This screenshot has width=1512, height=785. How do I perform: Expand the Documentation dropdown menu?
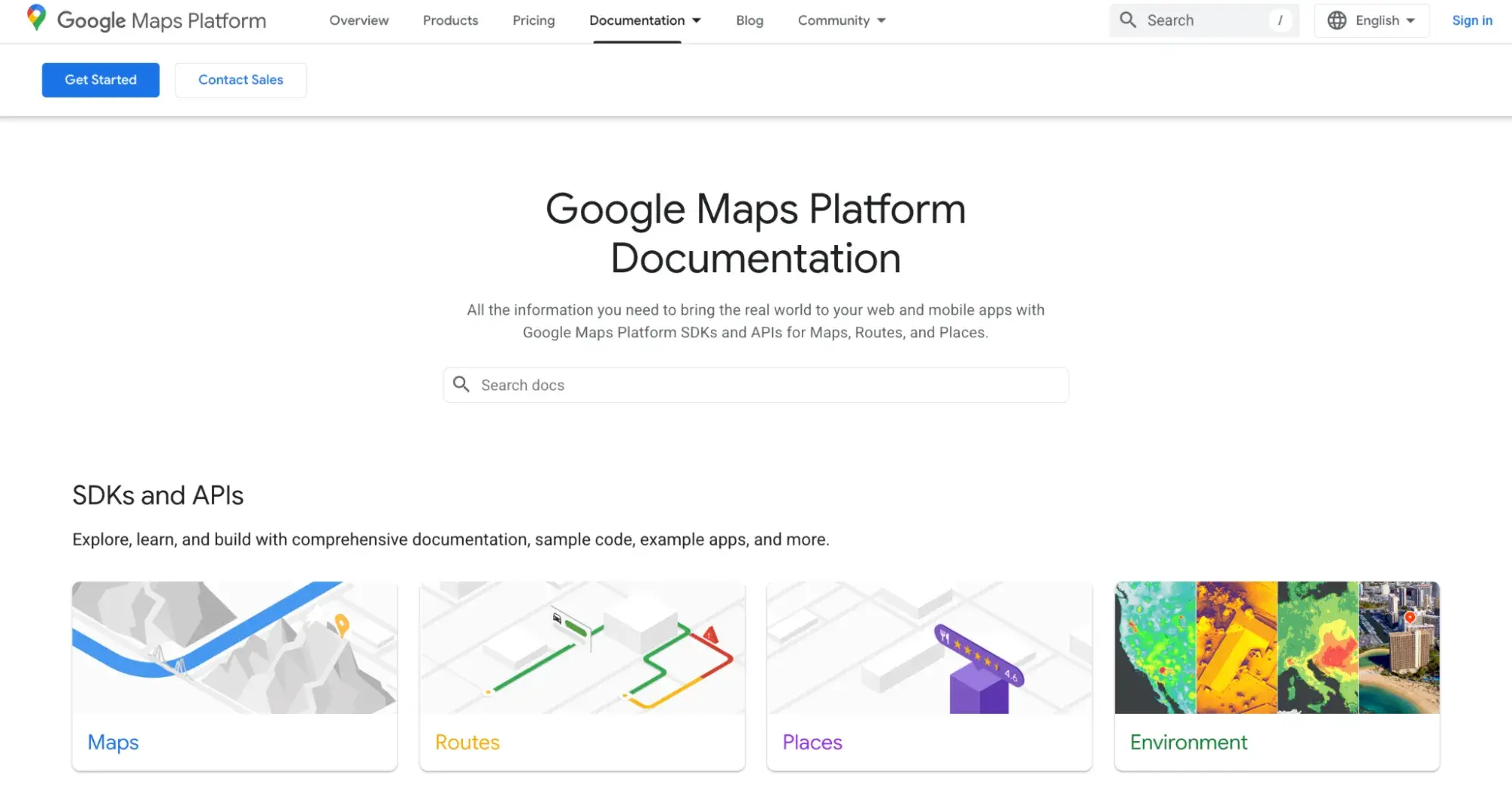pyautogui.click(x=645, y=20)
